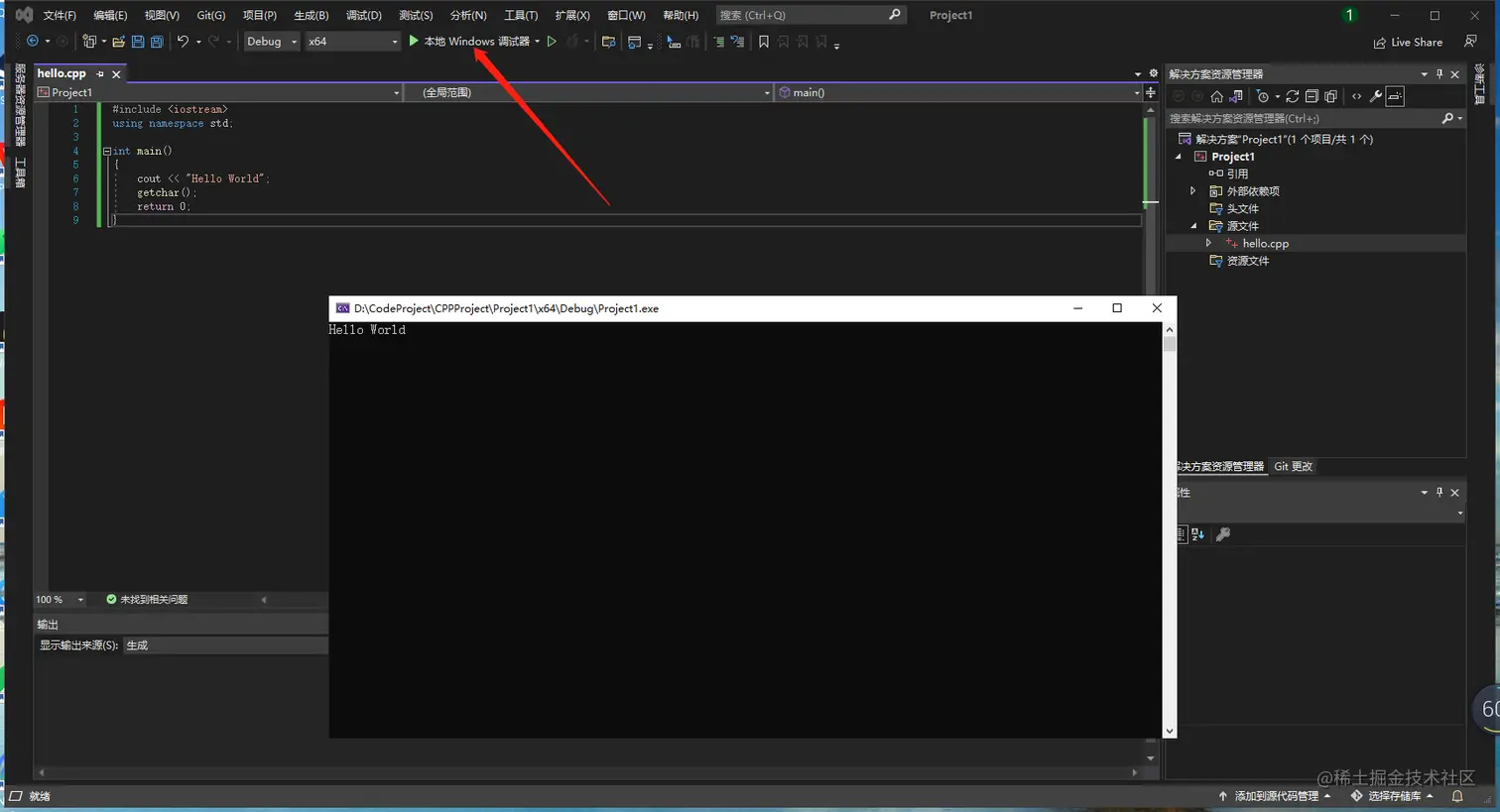
Task: Click the navigate backward arrow in toolbar
Action: pyautogui.click(x=33, y=42)
